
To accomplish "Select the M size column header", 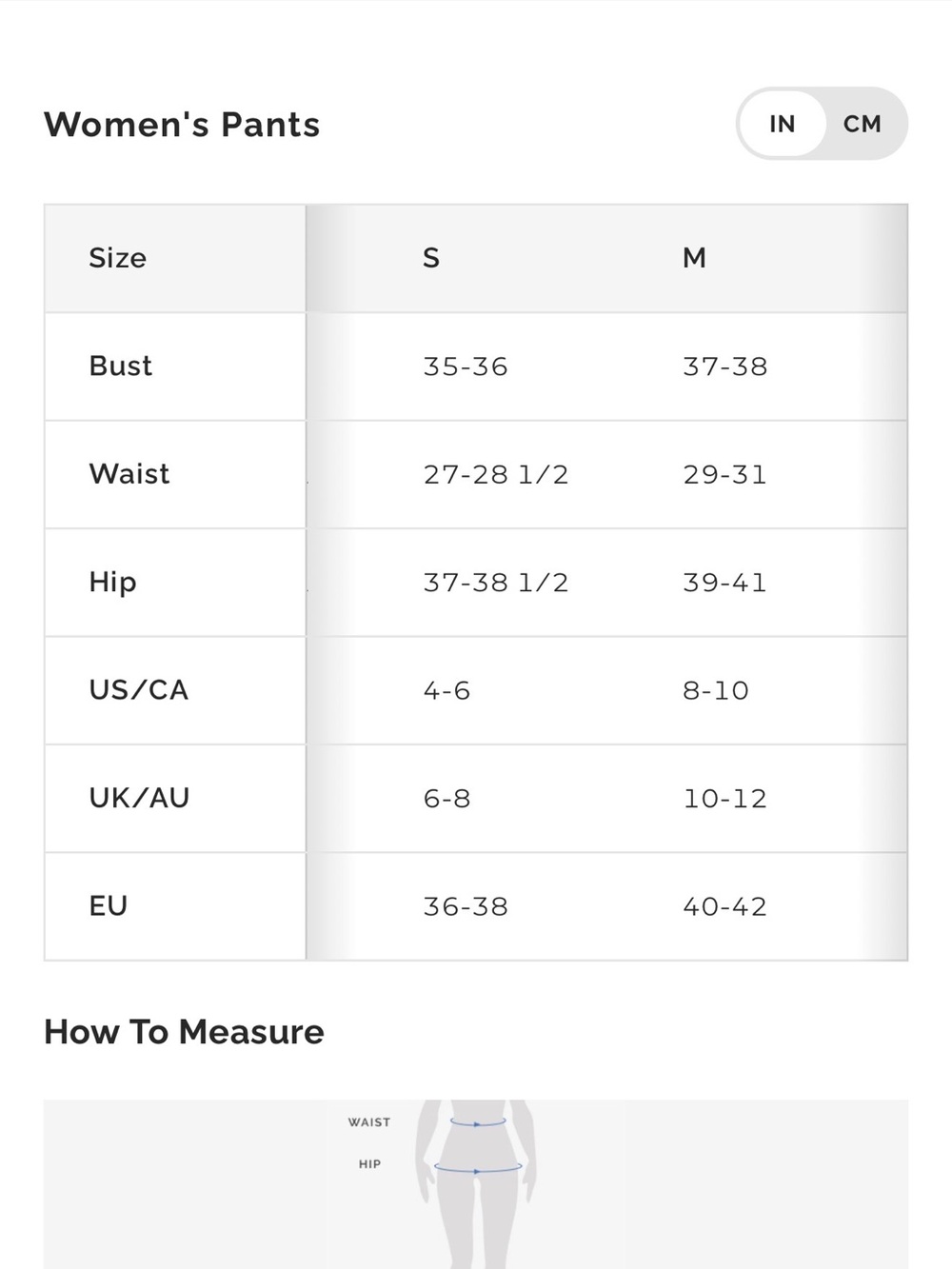I will 694,258.
